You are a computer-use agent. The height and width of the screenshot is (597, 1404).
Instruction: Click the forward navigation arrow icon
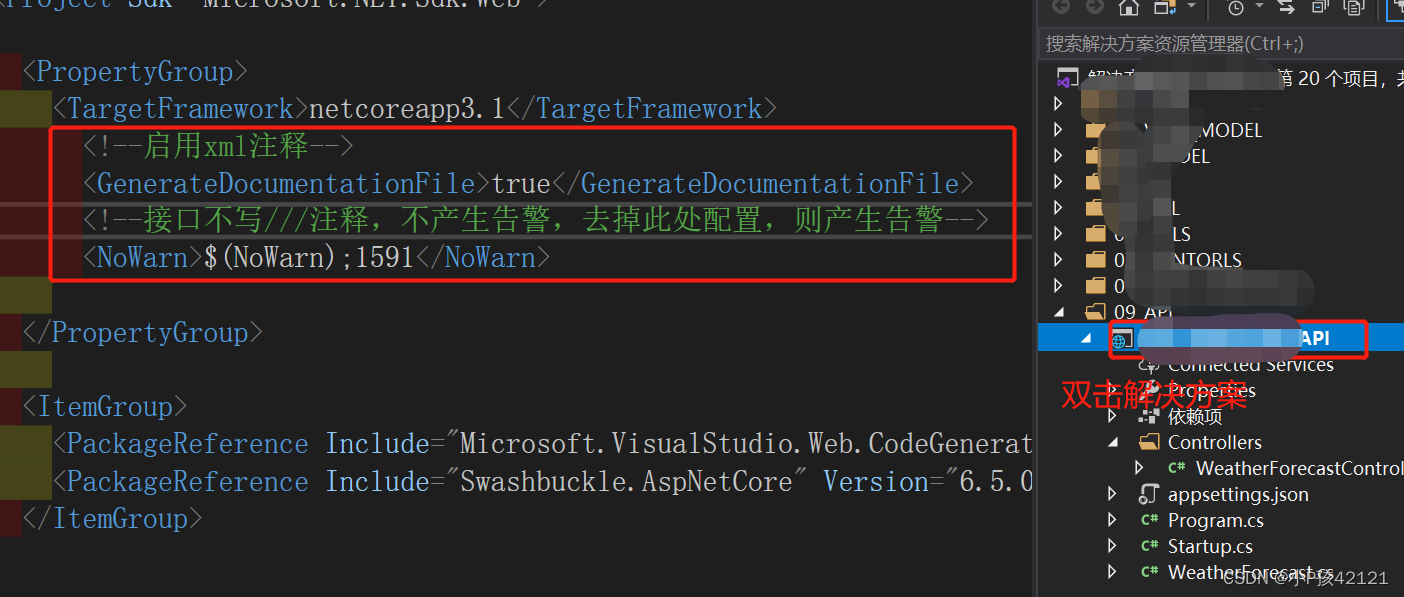pyautogui.click(x=1095, y=8)
